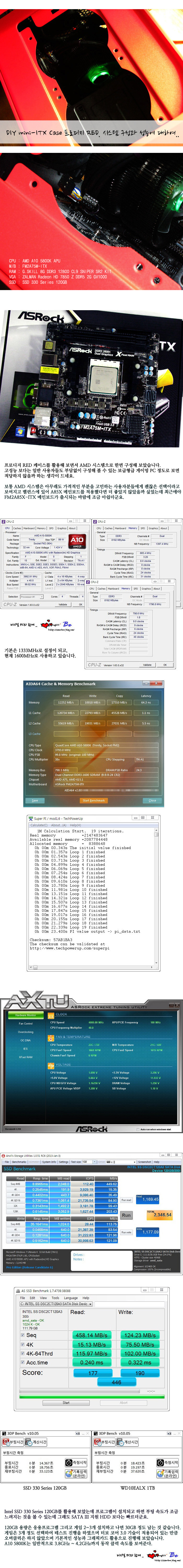Click 기록입력(온라인) in right 3DP Bench window

pyautogui.click(x=168, y=1474)
